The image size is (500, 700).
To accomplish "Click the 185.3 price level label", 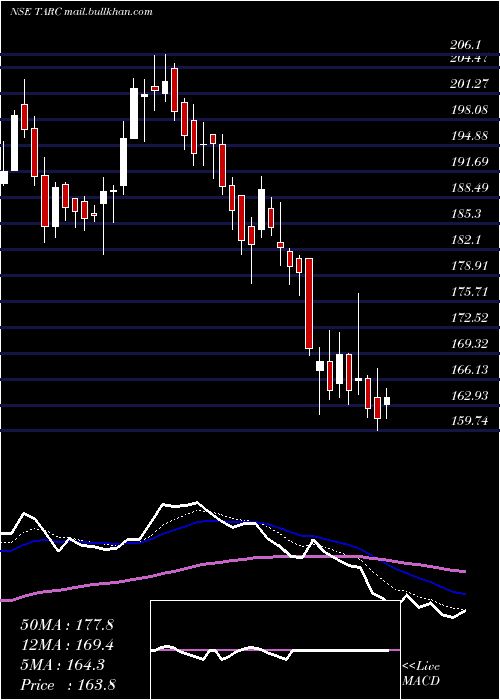I will (466, 214).
